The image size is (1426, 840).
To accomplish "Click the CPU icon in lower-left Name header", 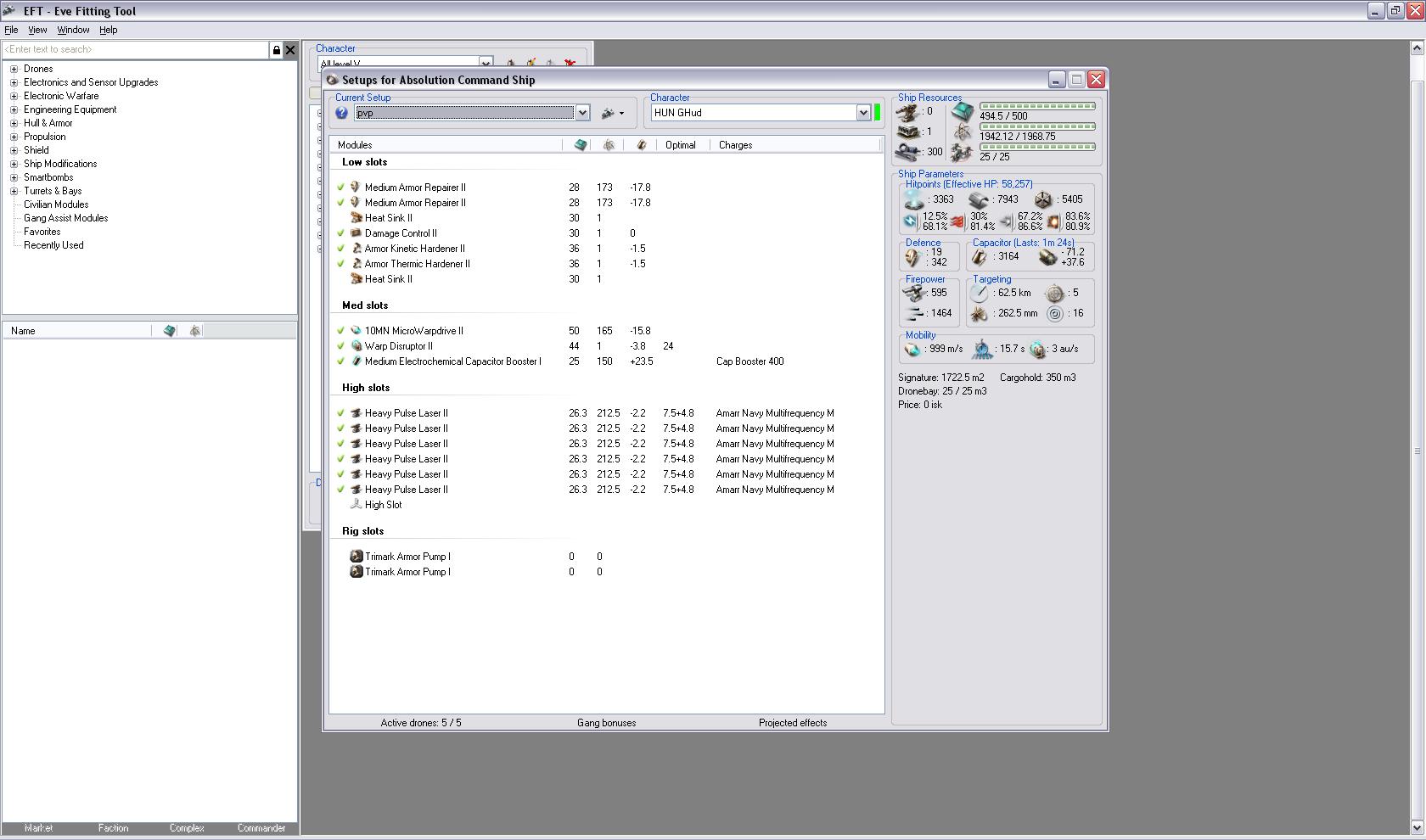I will [x=170, y=331].
